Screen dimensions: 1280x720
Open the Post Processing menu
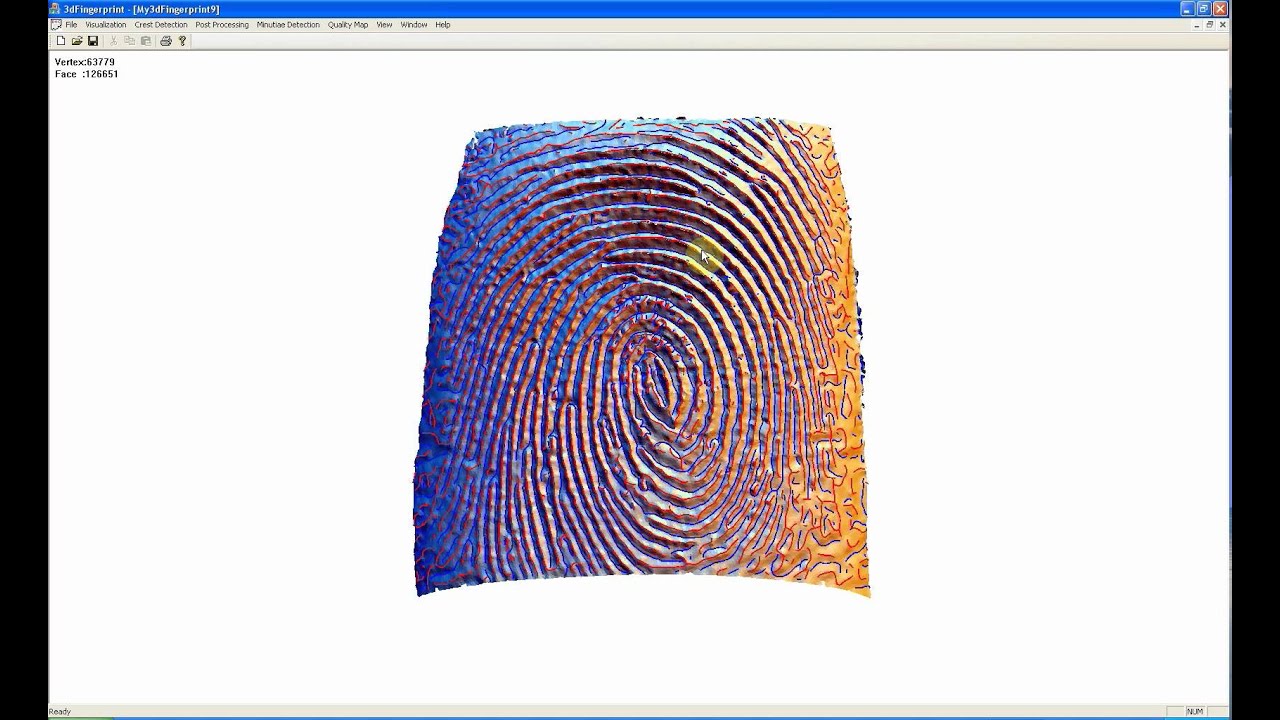tap(222, 24)
